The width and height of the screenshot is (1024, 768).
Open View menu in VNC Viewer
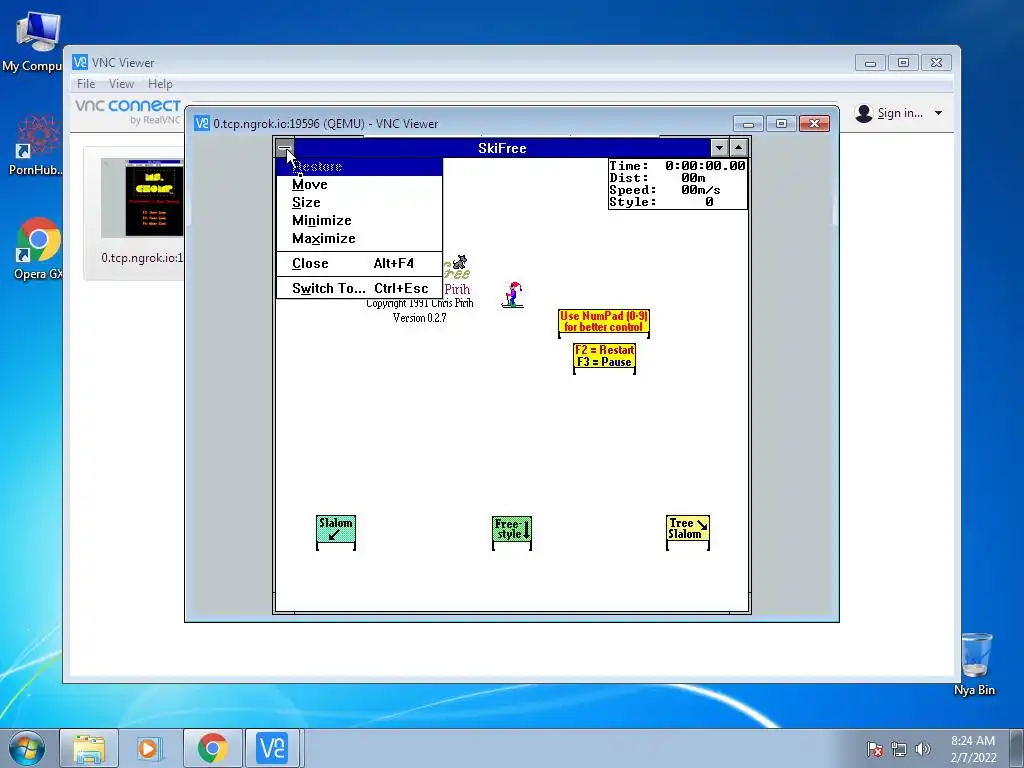(121, 84)
